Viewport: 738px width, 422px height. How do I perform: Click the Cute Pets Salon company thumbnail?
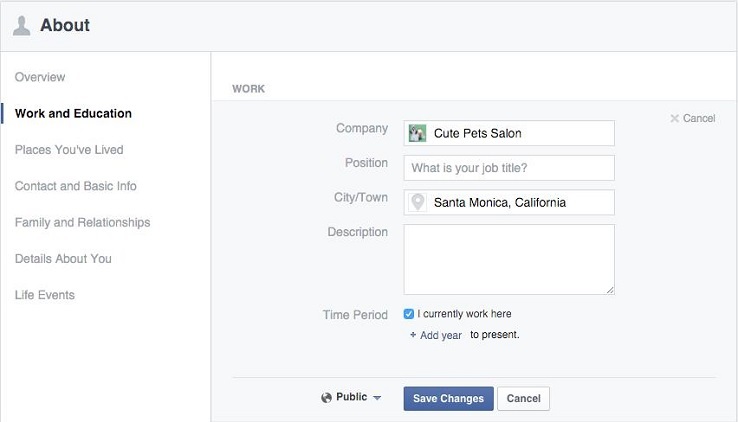pos(418,133)
